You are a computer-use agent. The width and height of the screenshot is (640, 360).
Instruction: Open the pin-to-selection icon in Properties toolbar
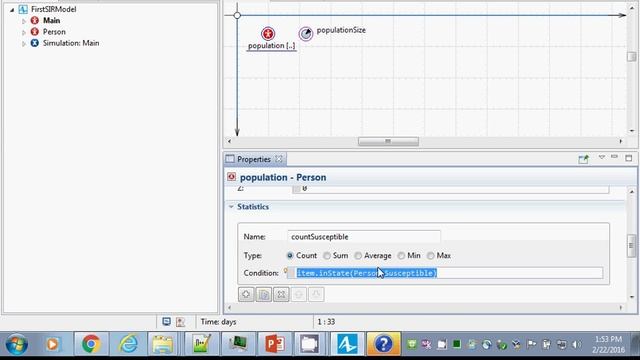(584, 159)
